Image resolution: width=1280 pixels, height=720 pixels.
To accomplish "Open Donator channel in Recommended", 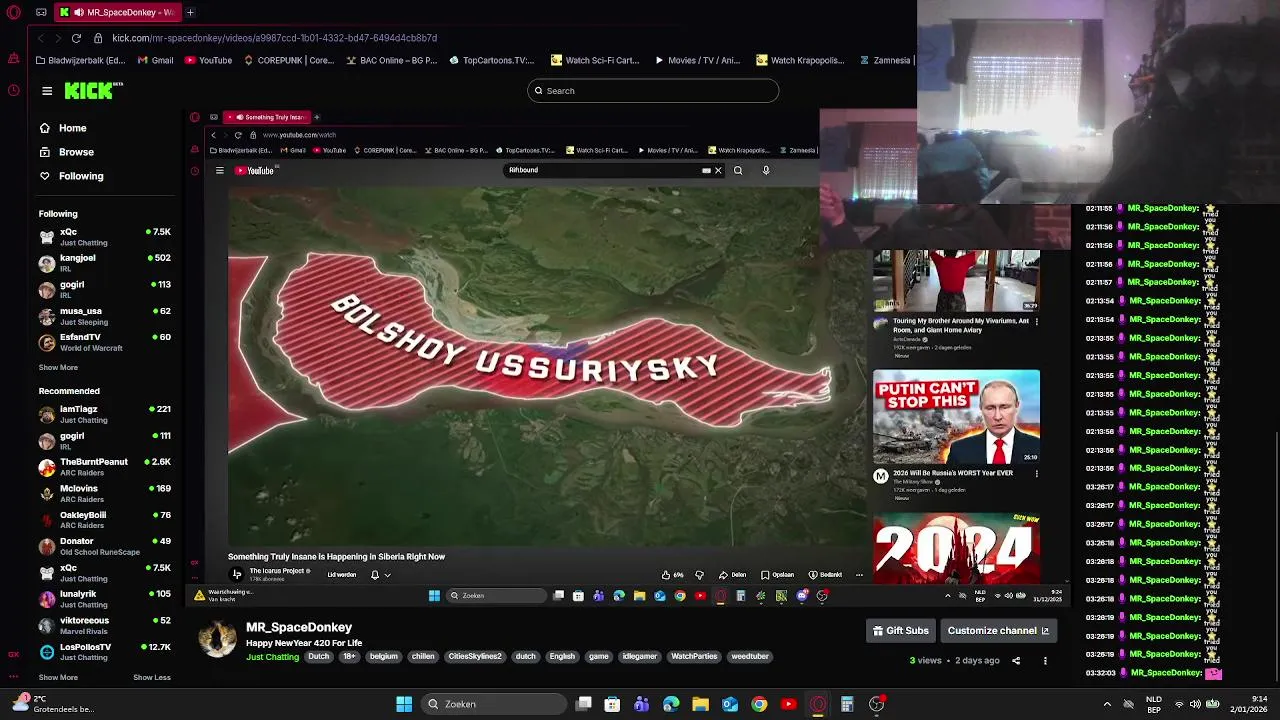I will (105, 546).
